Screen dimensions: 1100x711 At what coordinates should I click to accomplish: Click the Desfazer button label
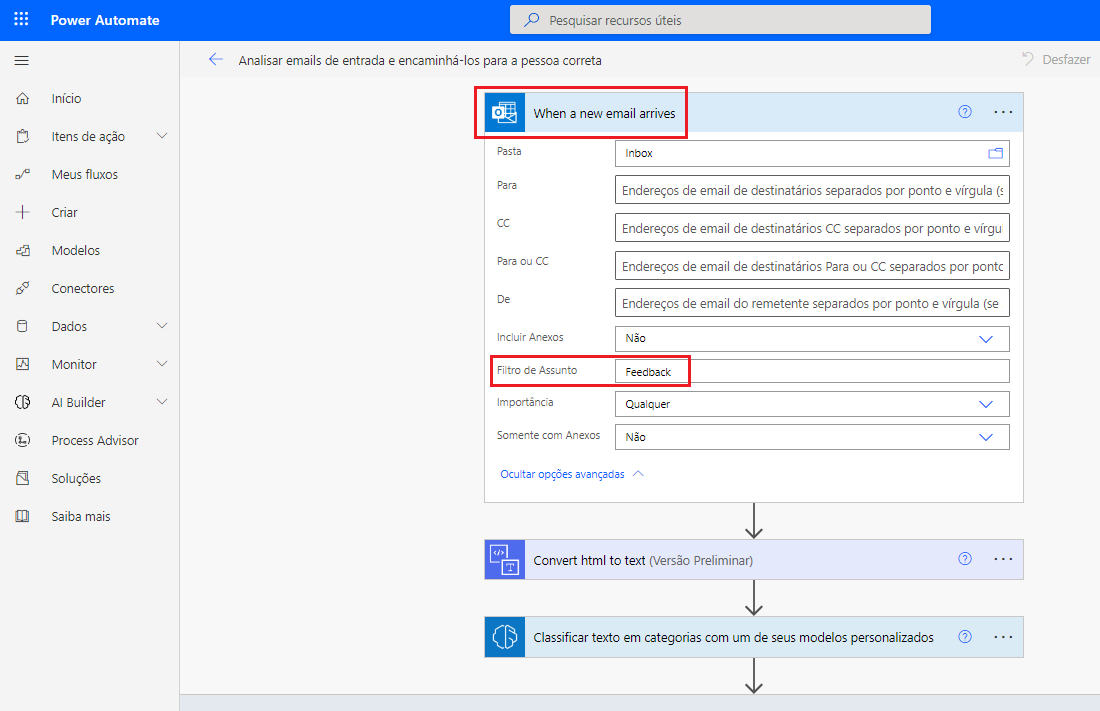tap(1066, 60)
